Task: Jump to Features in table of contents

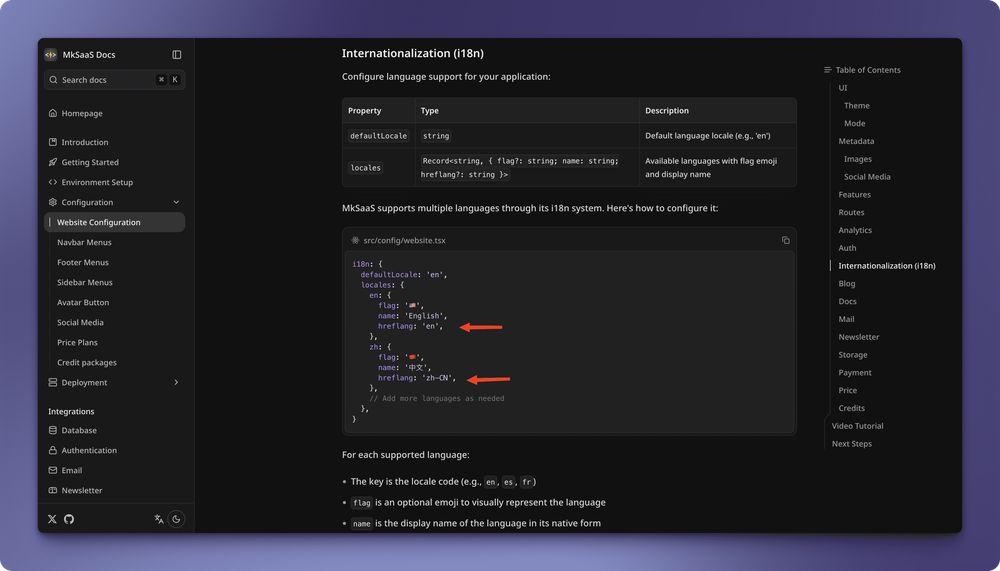Action: (855, 195)
